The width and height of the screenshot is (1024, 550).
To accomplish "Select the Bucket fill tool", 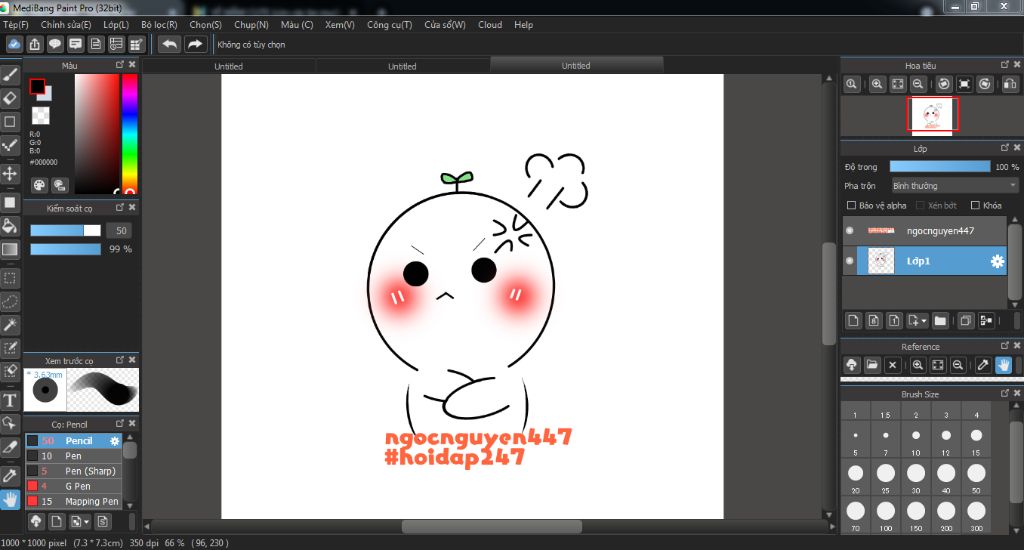I will click(x=10, y=226).
